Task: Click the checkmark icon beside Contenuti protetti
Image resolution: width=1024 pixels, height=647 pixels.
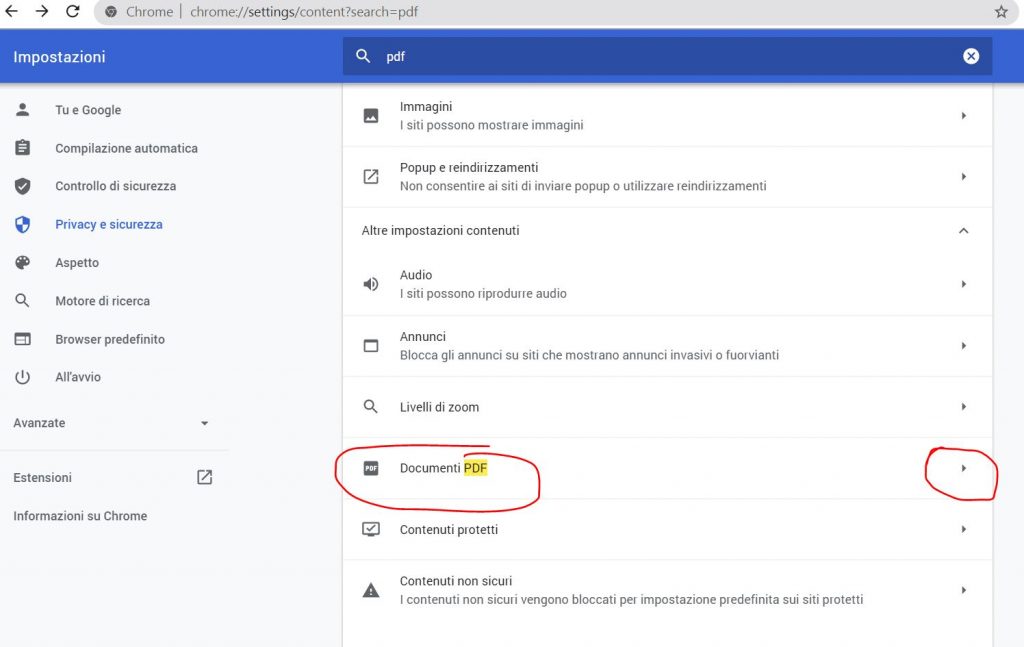Action: point(370,529)
